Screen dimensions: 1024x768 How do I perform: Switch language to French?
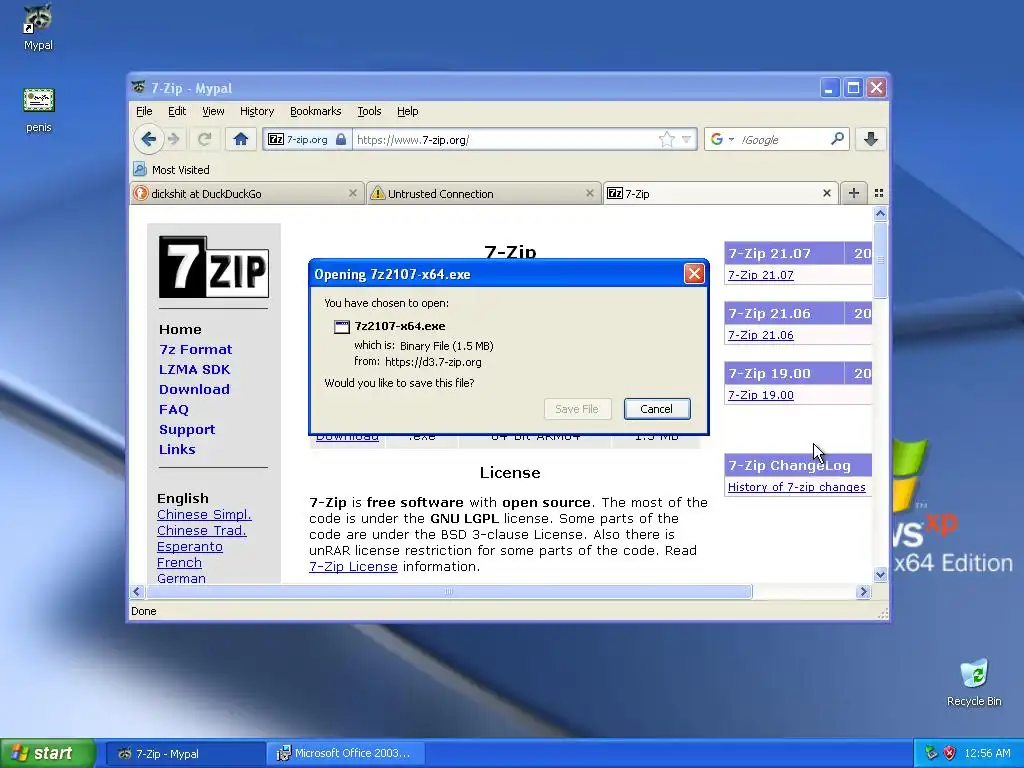click(179, 562)
